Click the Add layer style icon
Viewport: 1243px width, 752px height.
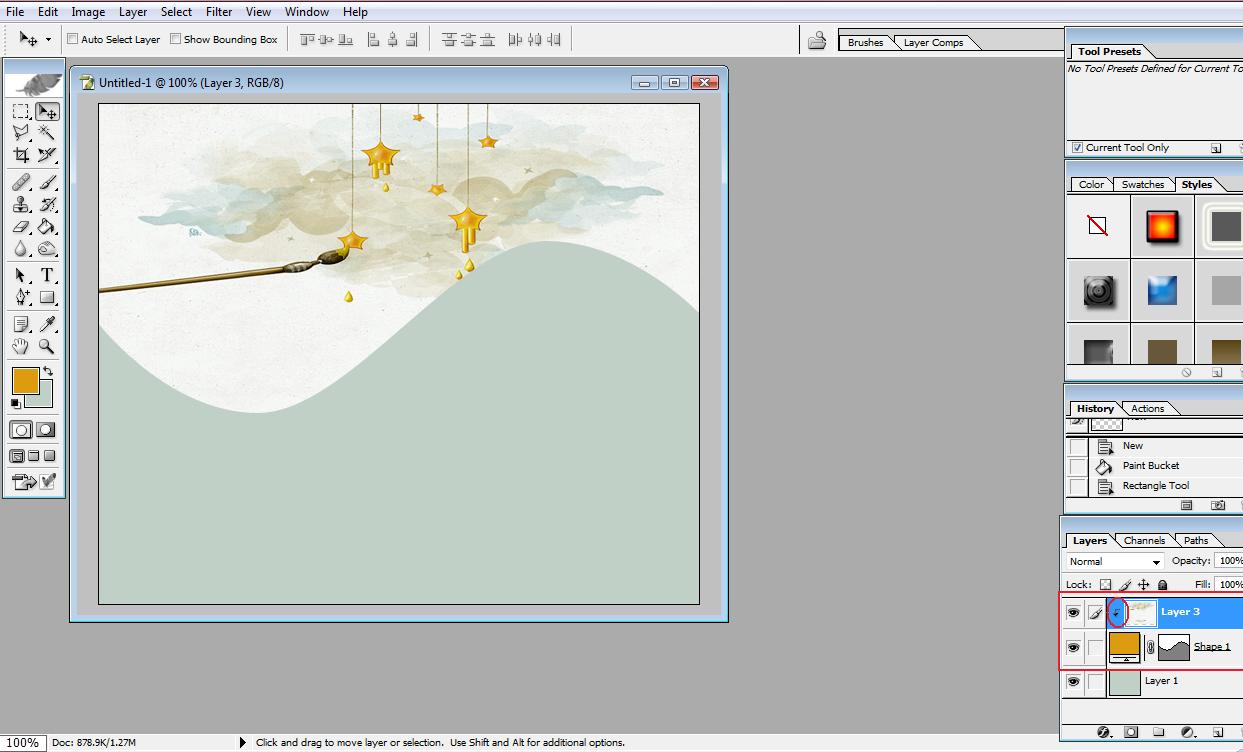click(x=1104, y=733)
